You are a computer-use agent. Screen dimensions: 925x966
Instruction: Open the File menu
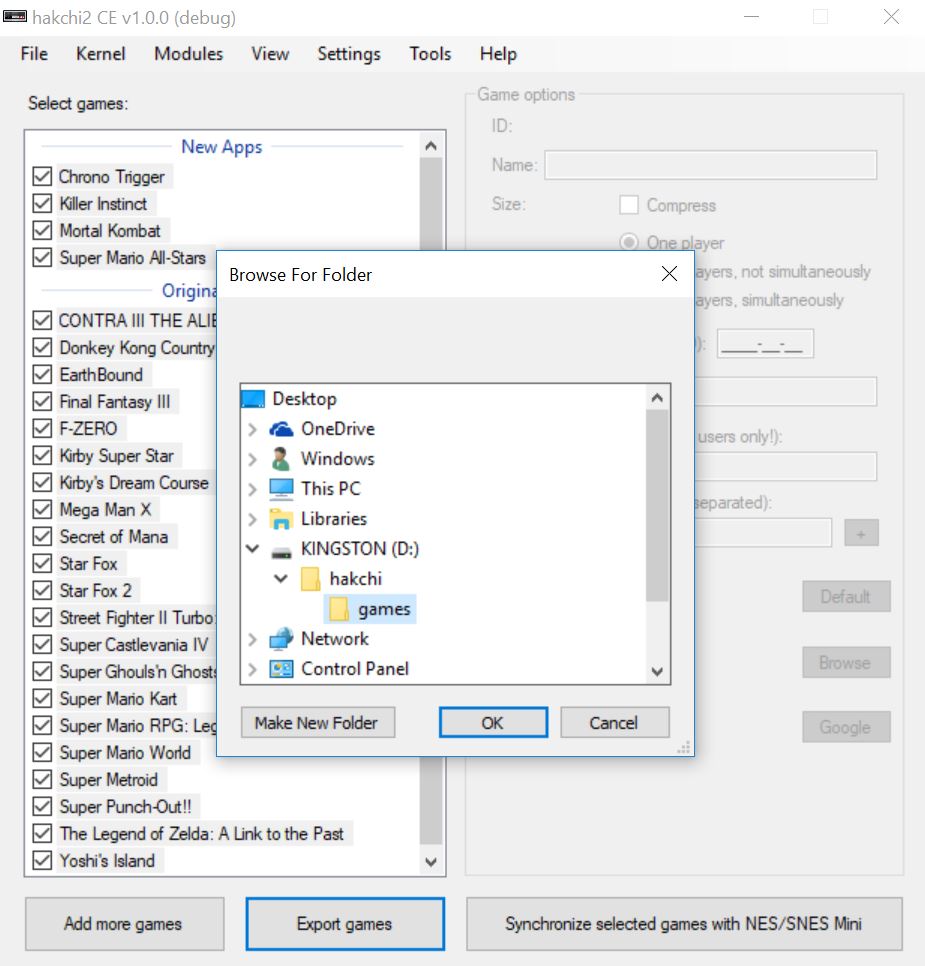[x=34, y=54]
